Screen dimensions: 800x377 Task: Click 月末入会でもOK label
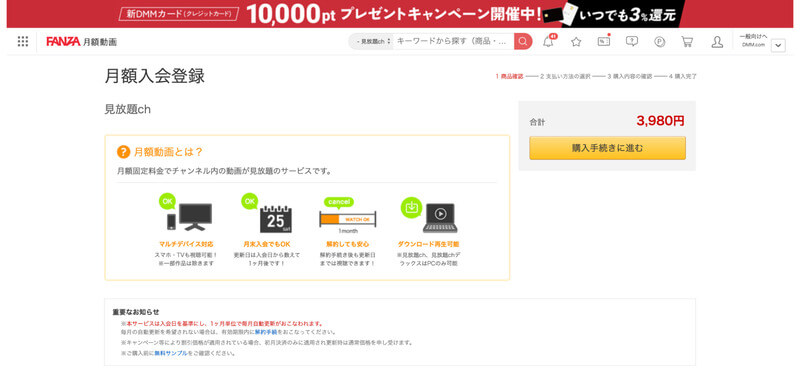tap(267, 244)
